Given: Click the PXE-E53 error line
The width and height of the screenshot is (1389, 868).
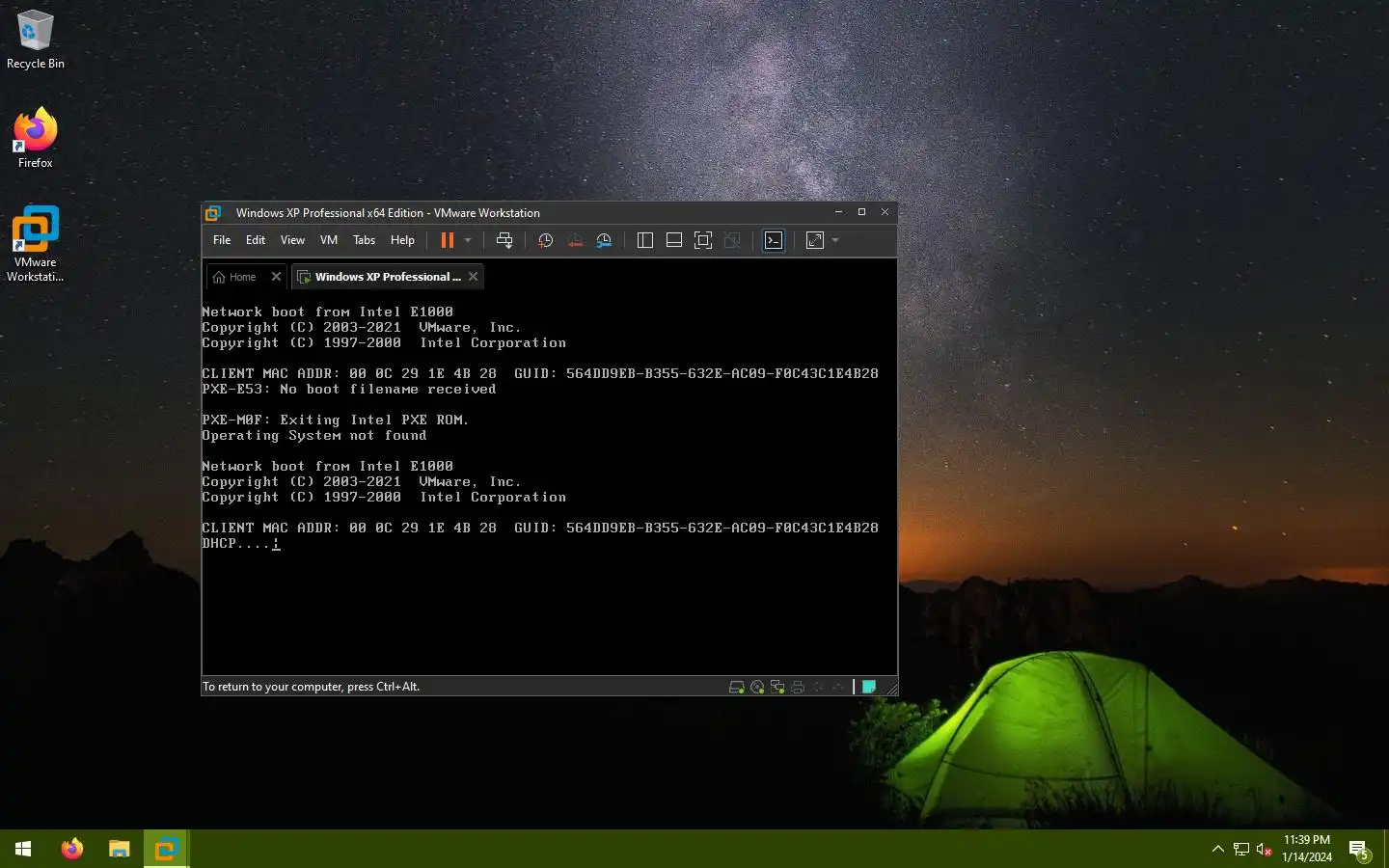Looking at the screenshot, I should 348,390.
